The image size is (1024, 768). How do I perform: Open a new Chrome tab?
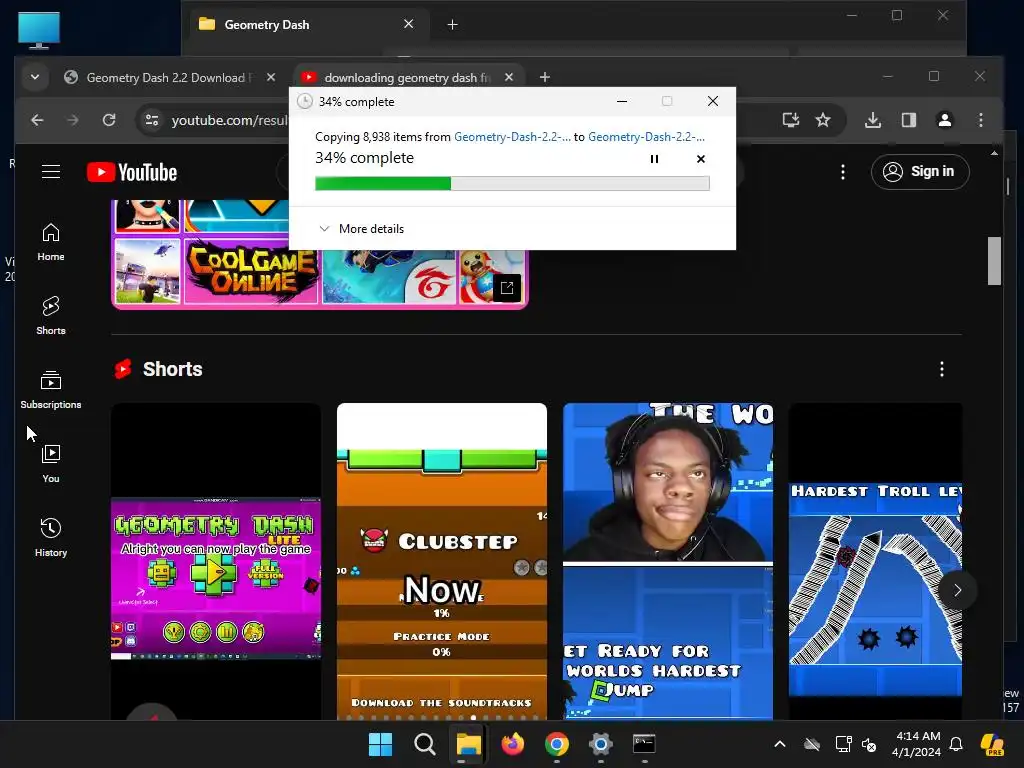(x=545, y=77)
